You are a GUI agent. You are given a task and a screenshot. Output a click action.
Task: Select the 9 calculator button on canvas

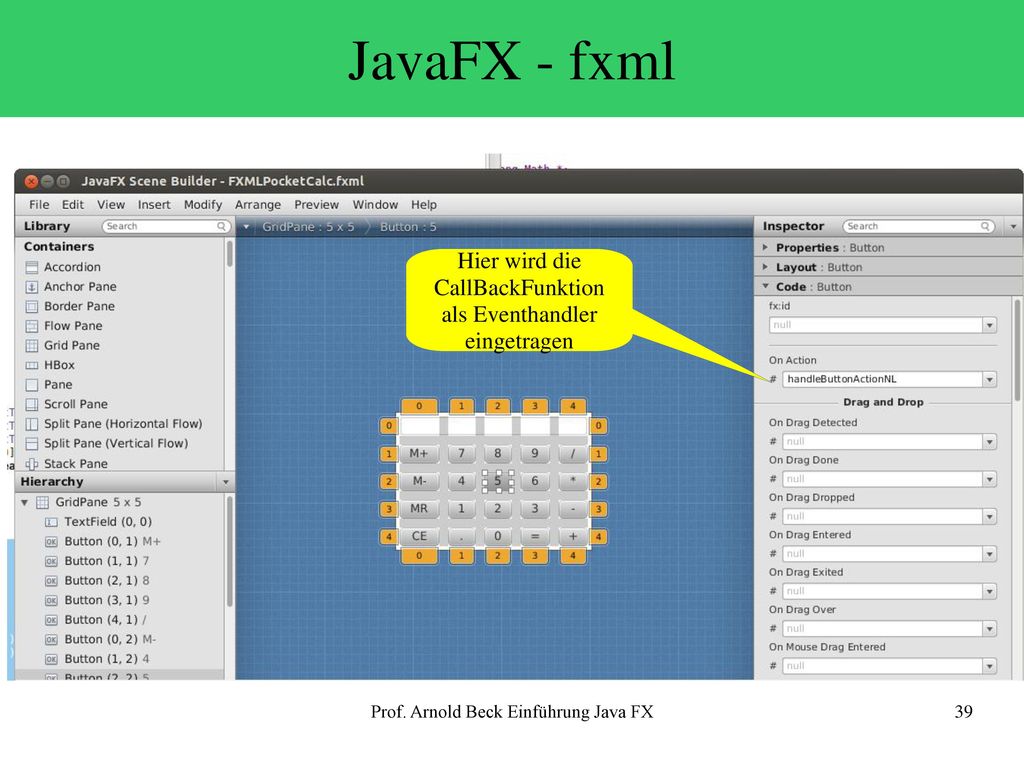click(x=535, y=453)
